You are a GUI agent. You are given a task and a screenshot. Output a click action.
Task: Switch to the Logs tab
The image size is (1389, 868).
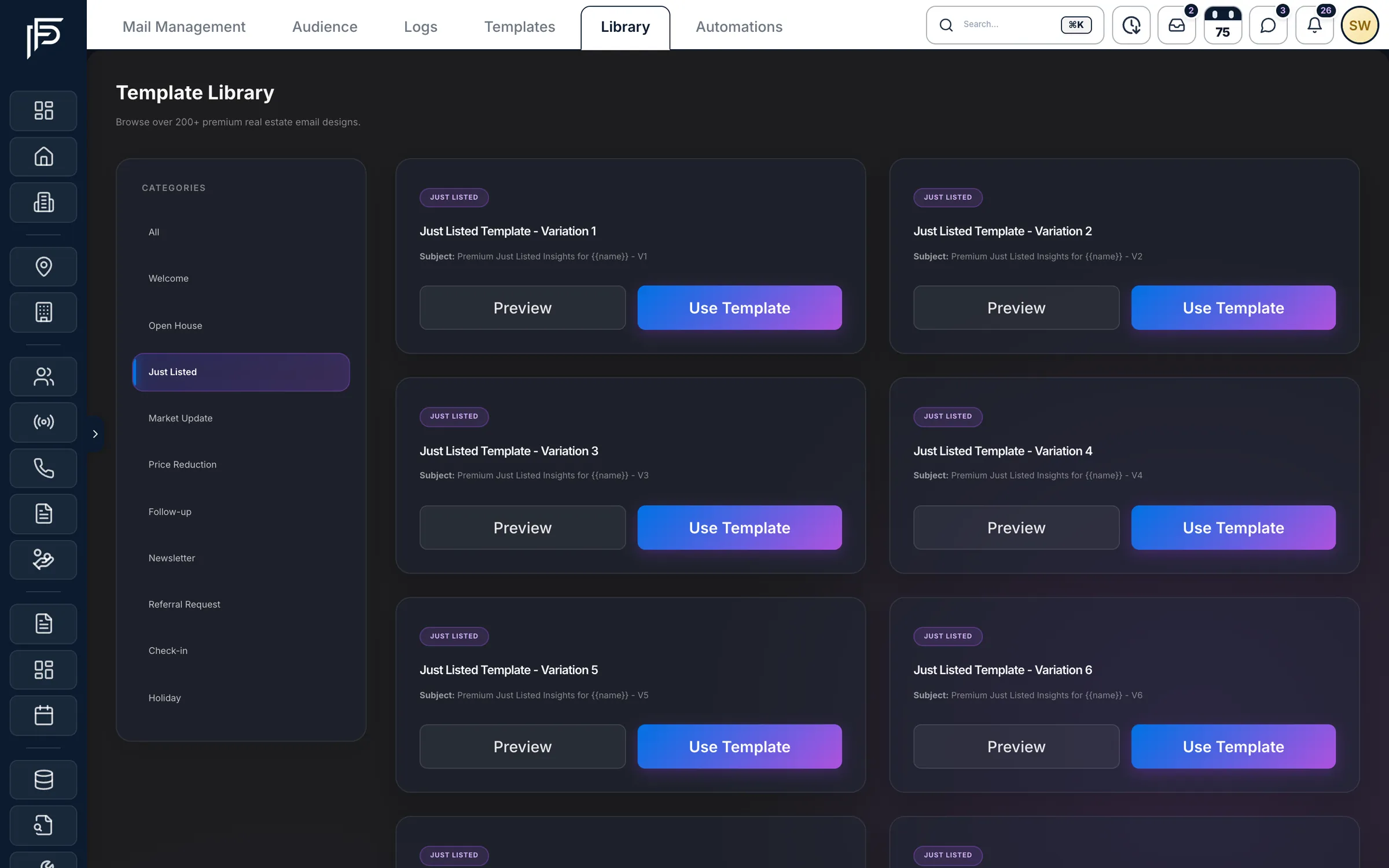click(x=421, y=27)
